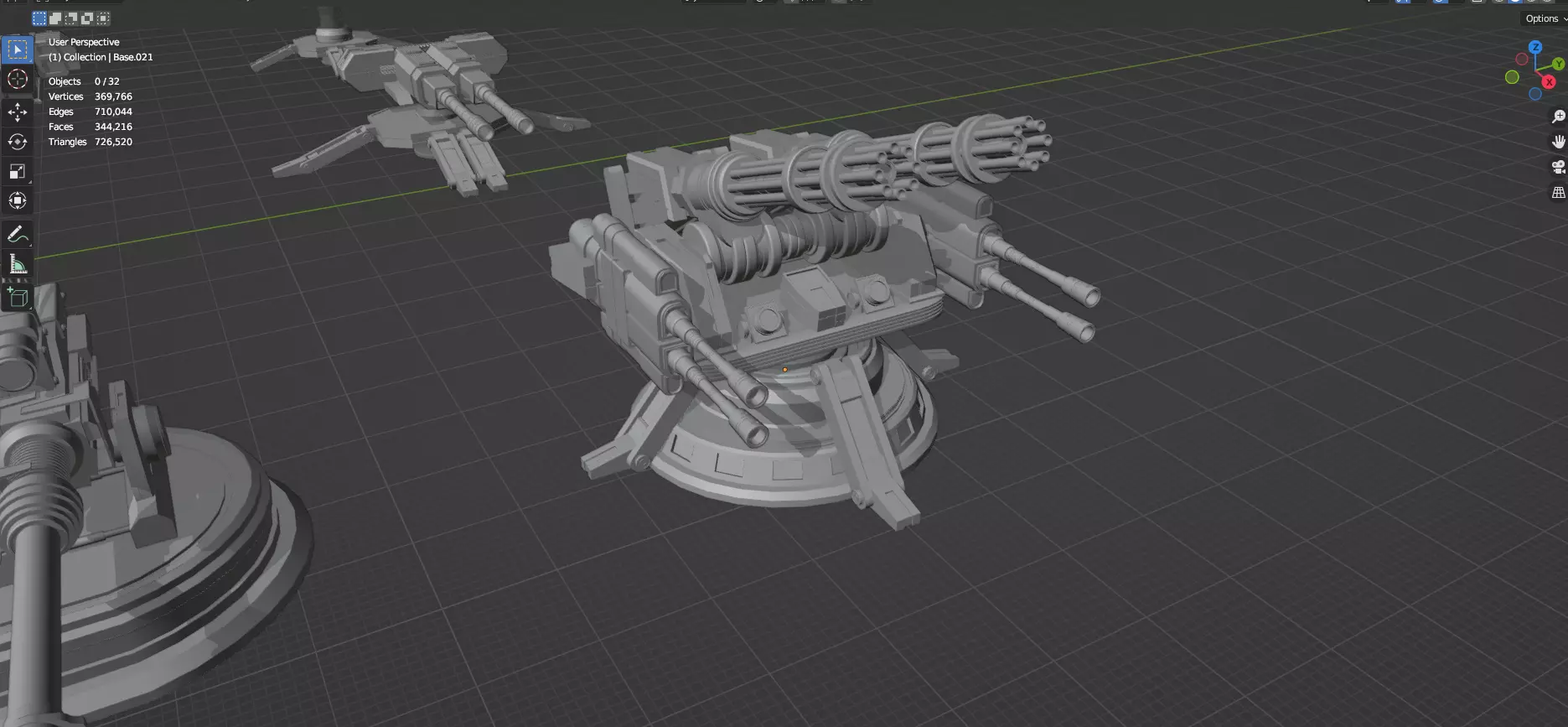Click the Vertices '369,766' statistic
Viewport: 1568px width, 727px height.
tap(113, 96)
